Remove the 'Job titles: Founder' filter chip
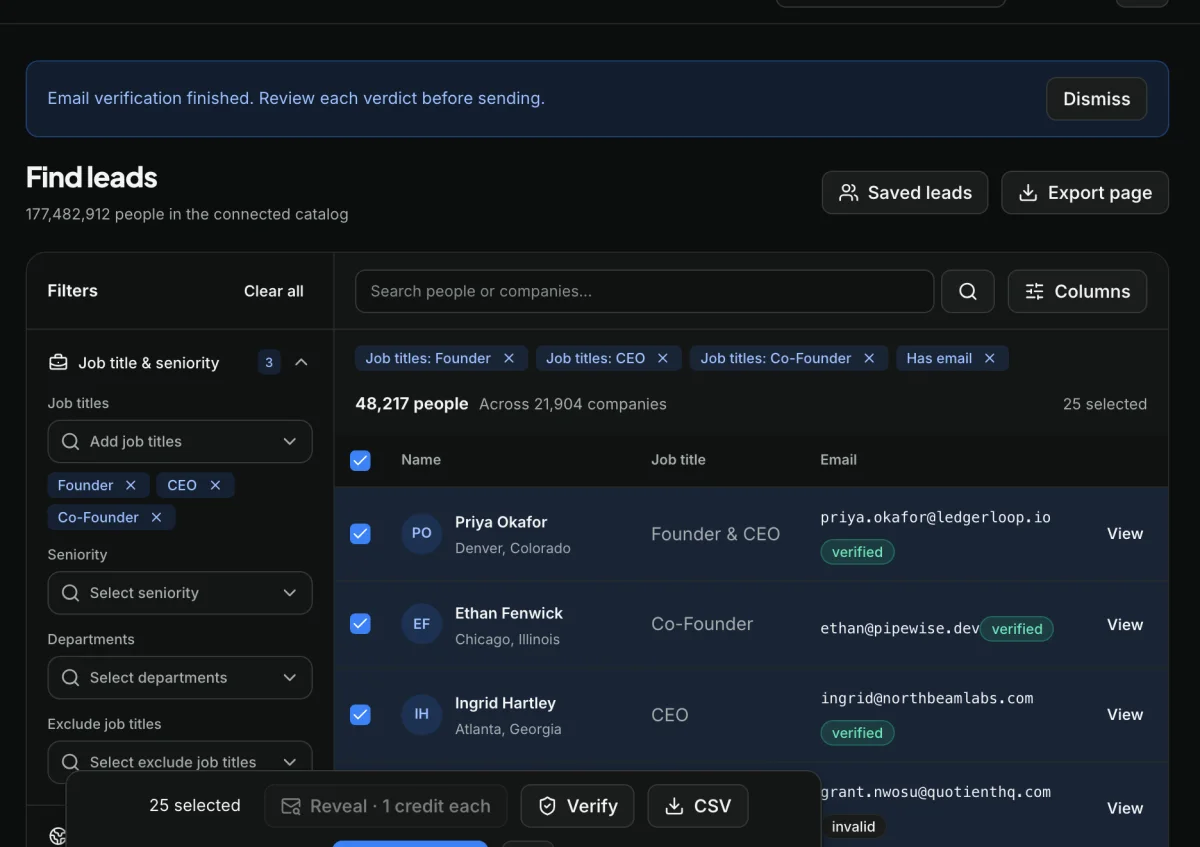 coord(509,358)
